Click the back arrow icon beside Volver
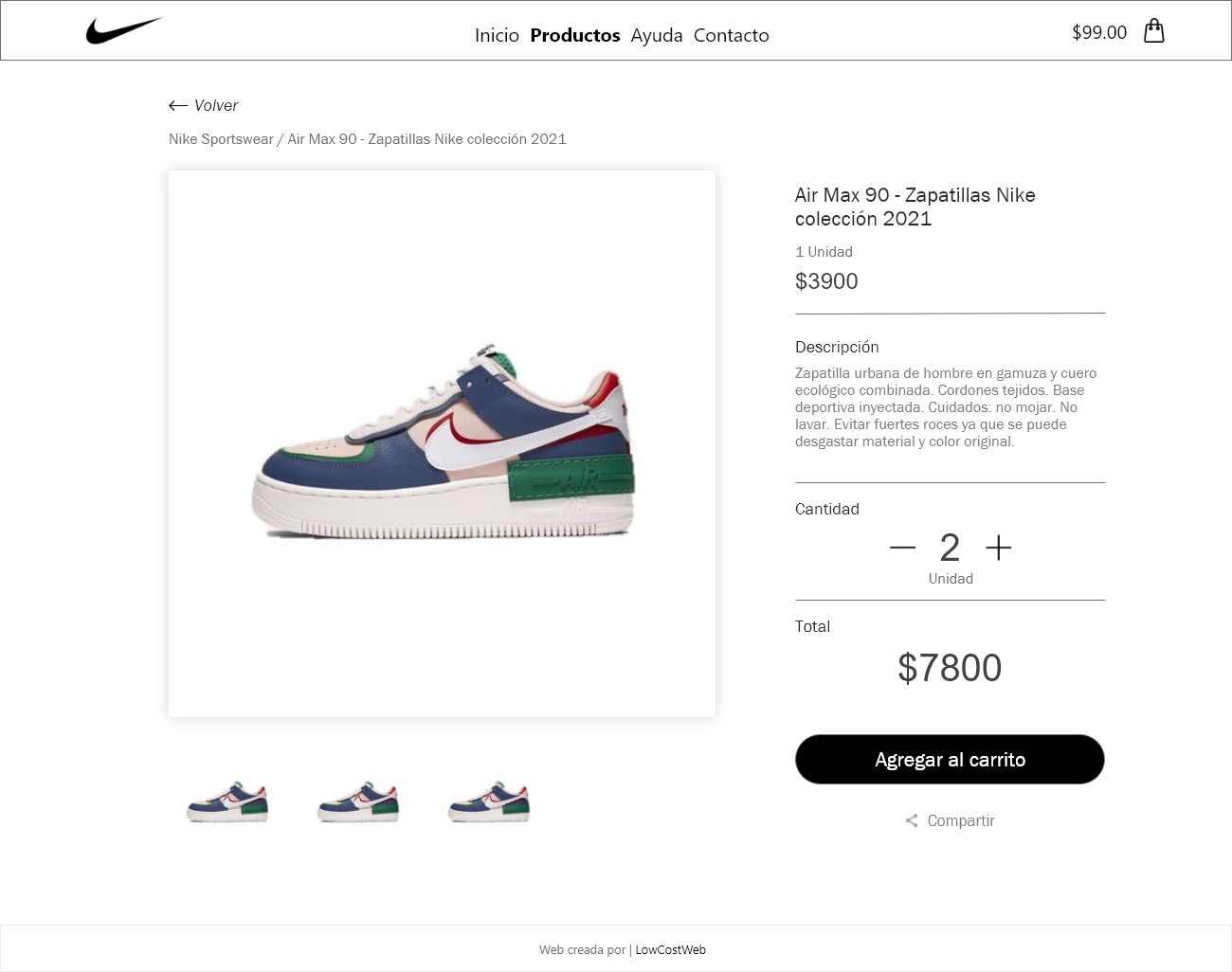The width and height of the screenshot is (1232, 972). point(178,105)
